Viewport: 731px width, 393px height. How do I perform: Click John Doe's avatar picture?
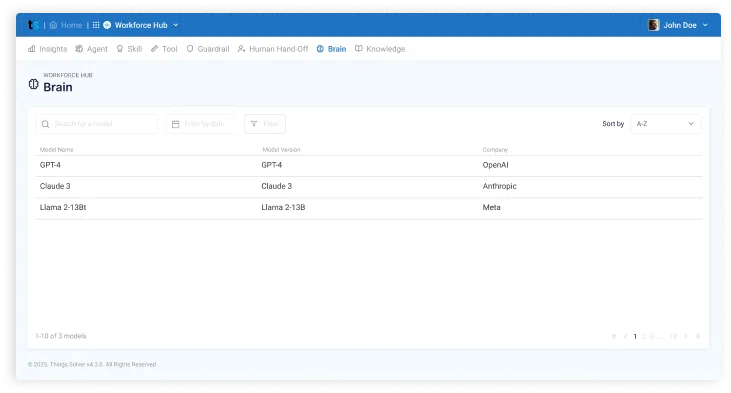[654, 25]
